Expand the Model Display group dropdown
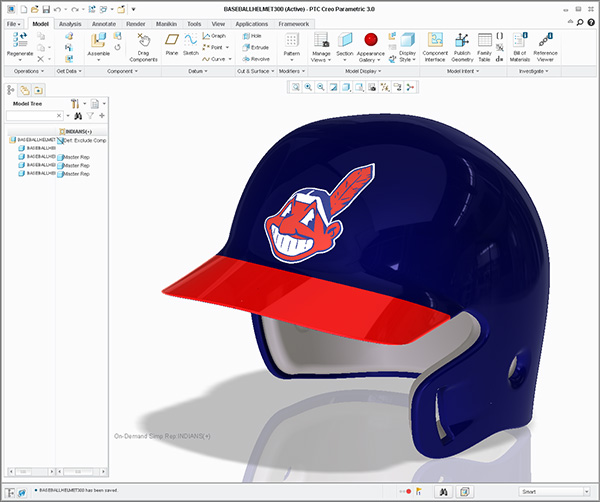The image size is (600, 502). (363, 71)
